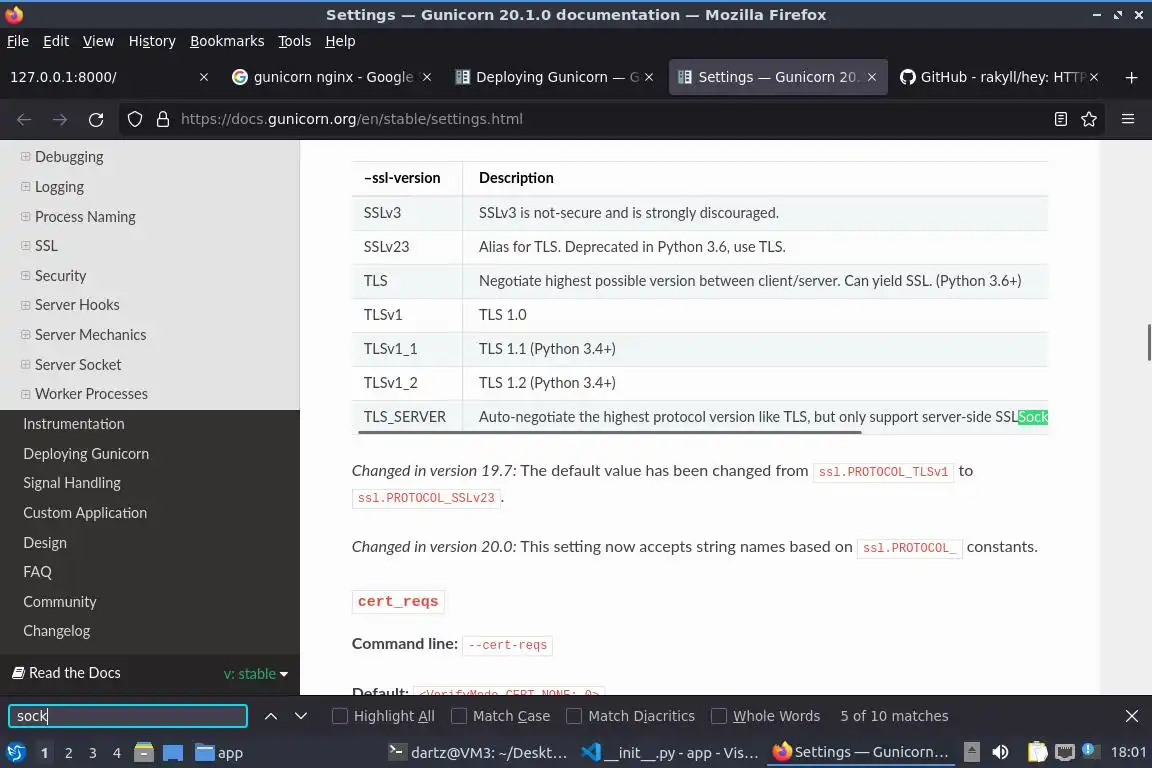Open the Tools menu
The height and width of the screenshot is (768, 1152).
[295, 41]
